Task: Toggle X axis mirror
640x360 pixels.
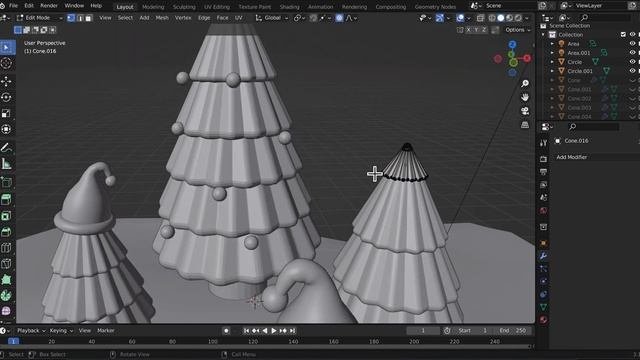Action: [469, 30]
